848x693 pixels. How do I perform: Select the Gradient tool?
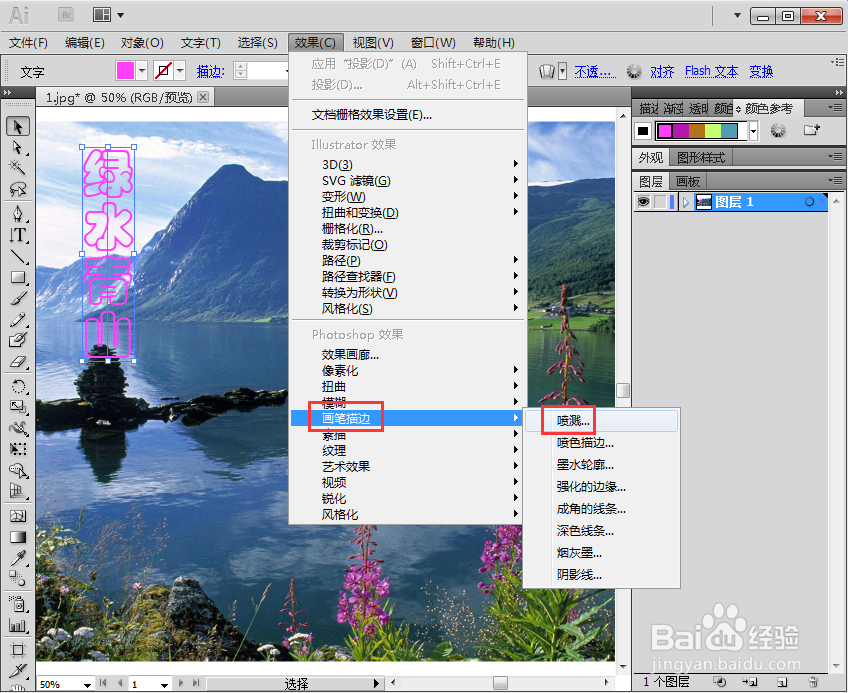pyautogui.click(x=18, y=537)
